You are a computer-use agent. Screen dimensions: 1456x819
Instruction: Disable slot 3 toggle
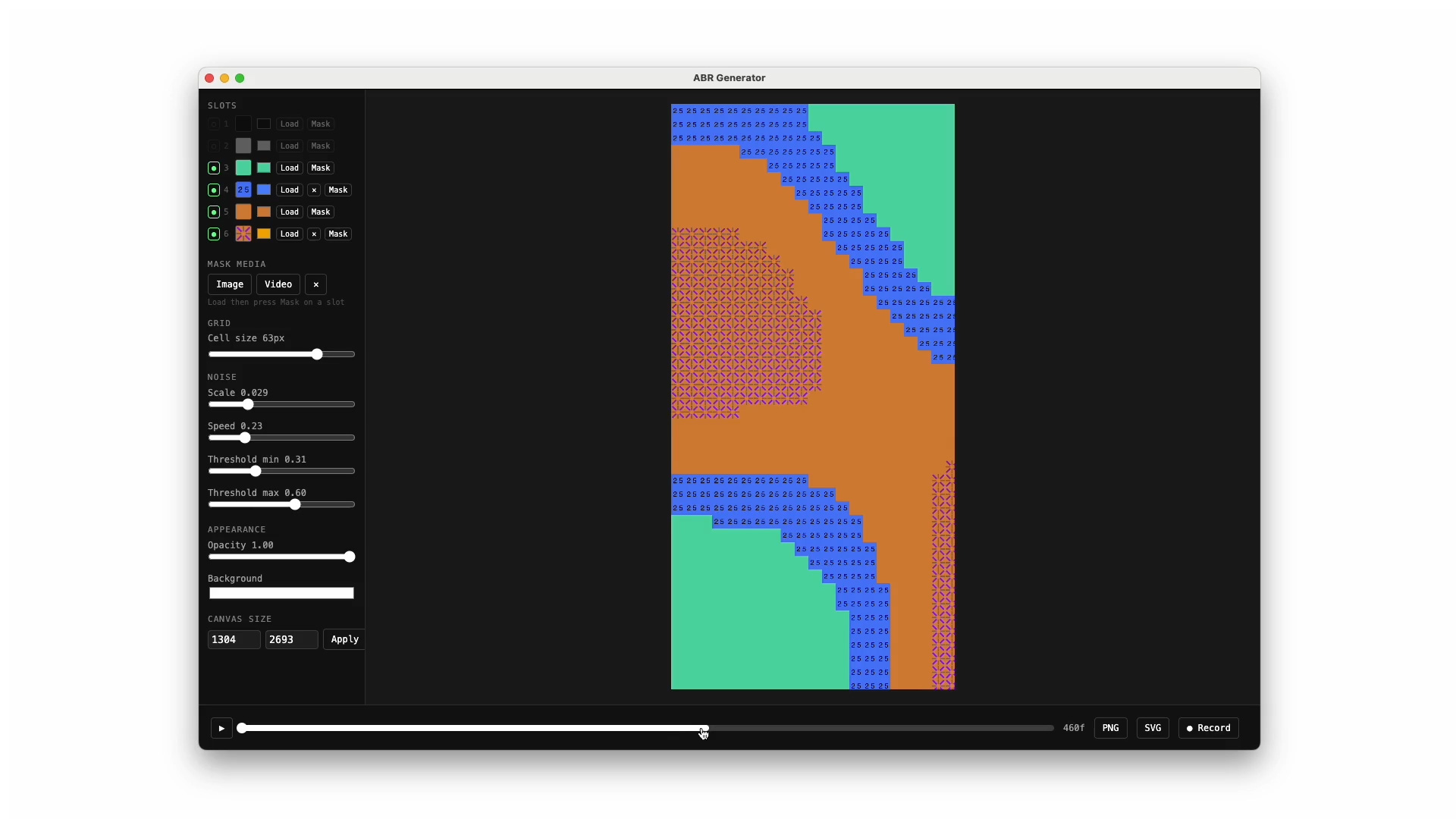point(214,168)
